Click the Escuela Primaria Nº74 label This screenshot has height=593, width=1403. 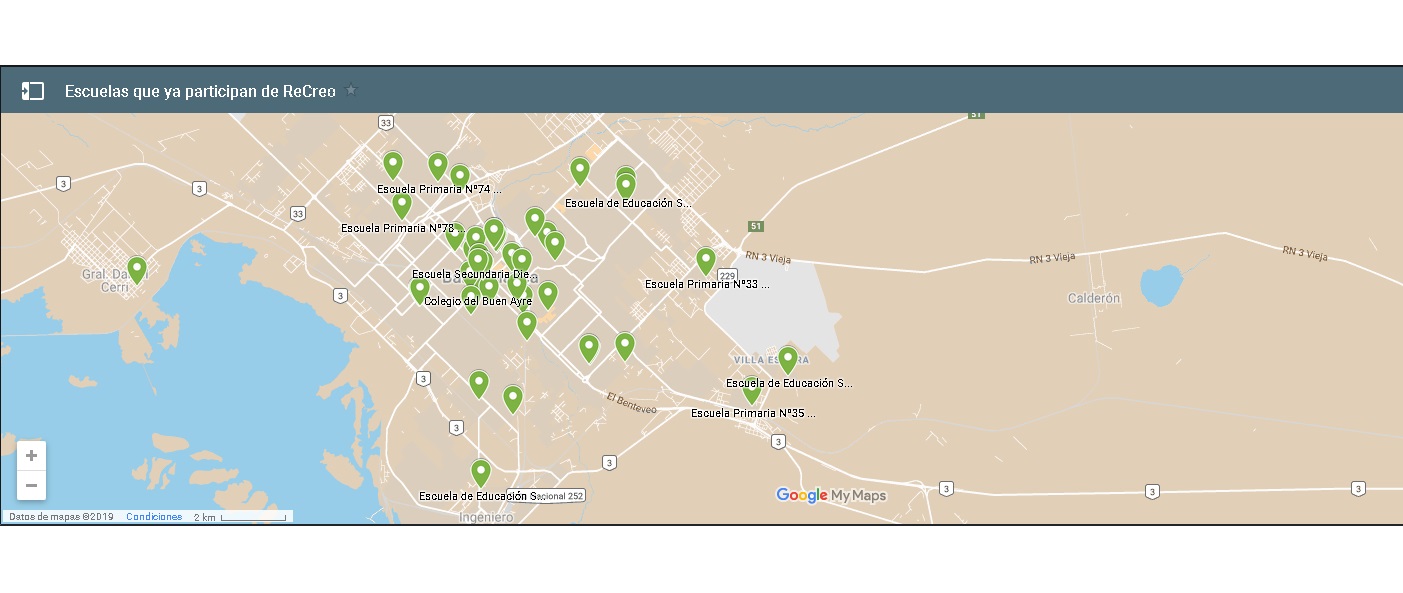pos(439,188)
